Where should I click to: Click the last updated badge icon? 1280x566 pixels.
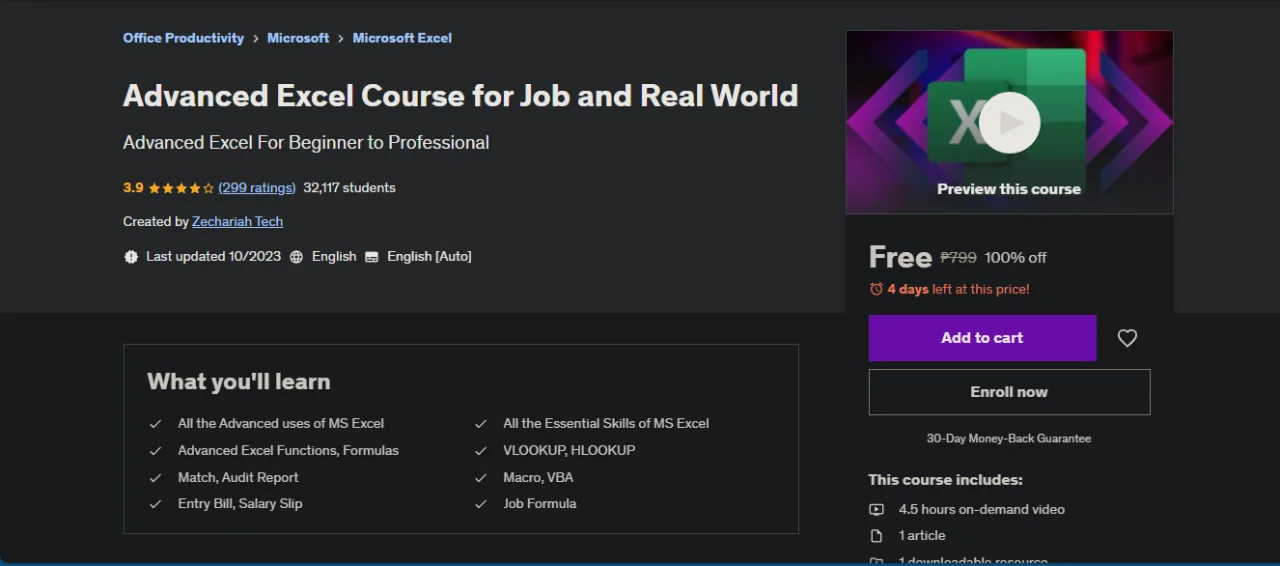point(131,257)
